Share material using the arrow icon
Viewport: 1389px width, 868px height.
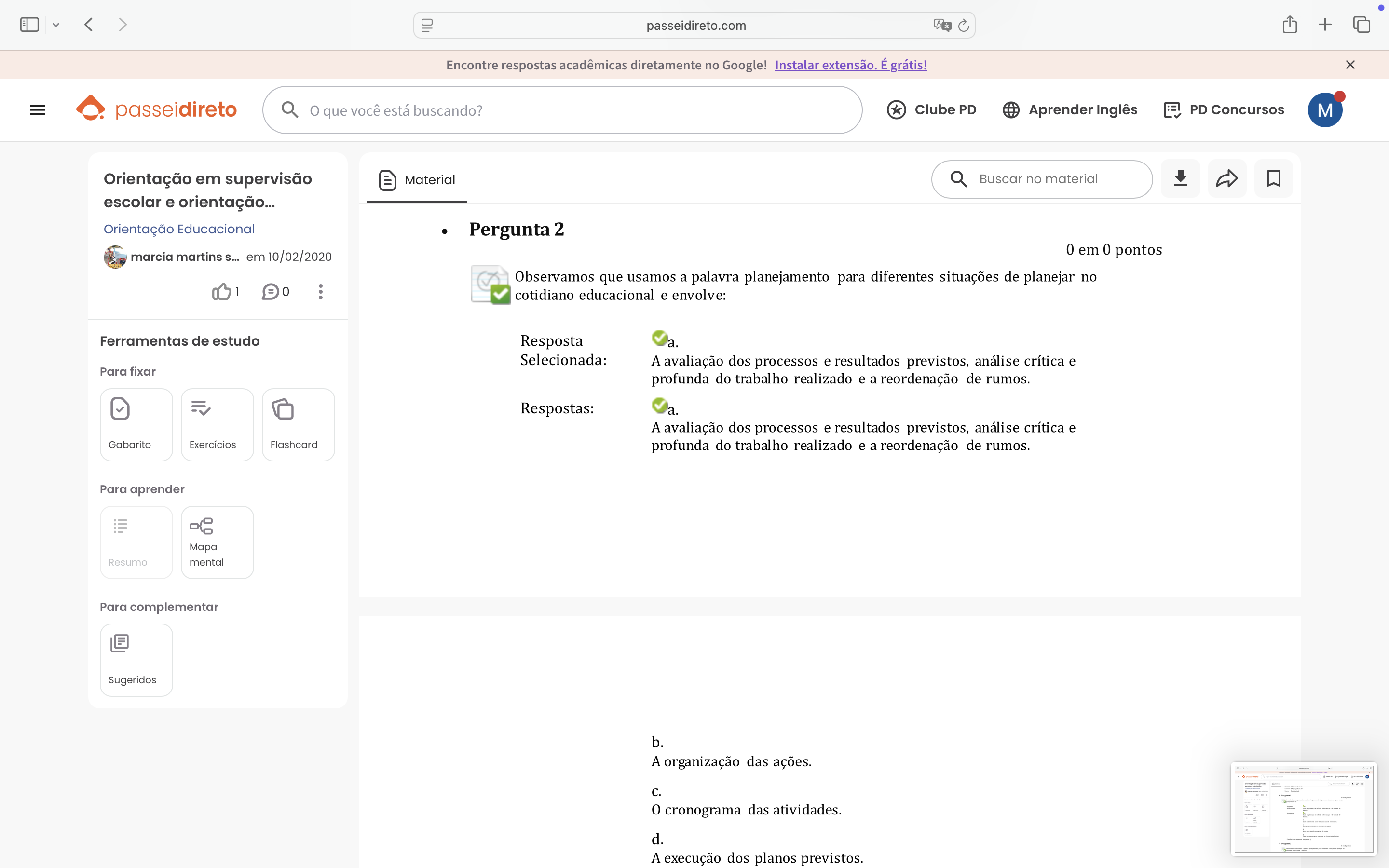(1226, 178)
